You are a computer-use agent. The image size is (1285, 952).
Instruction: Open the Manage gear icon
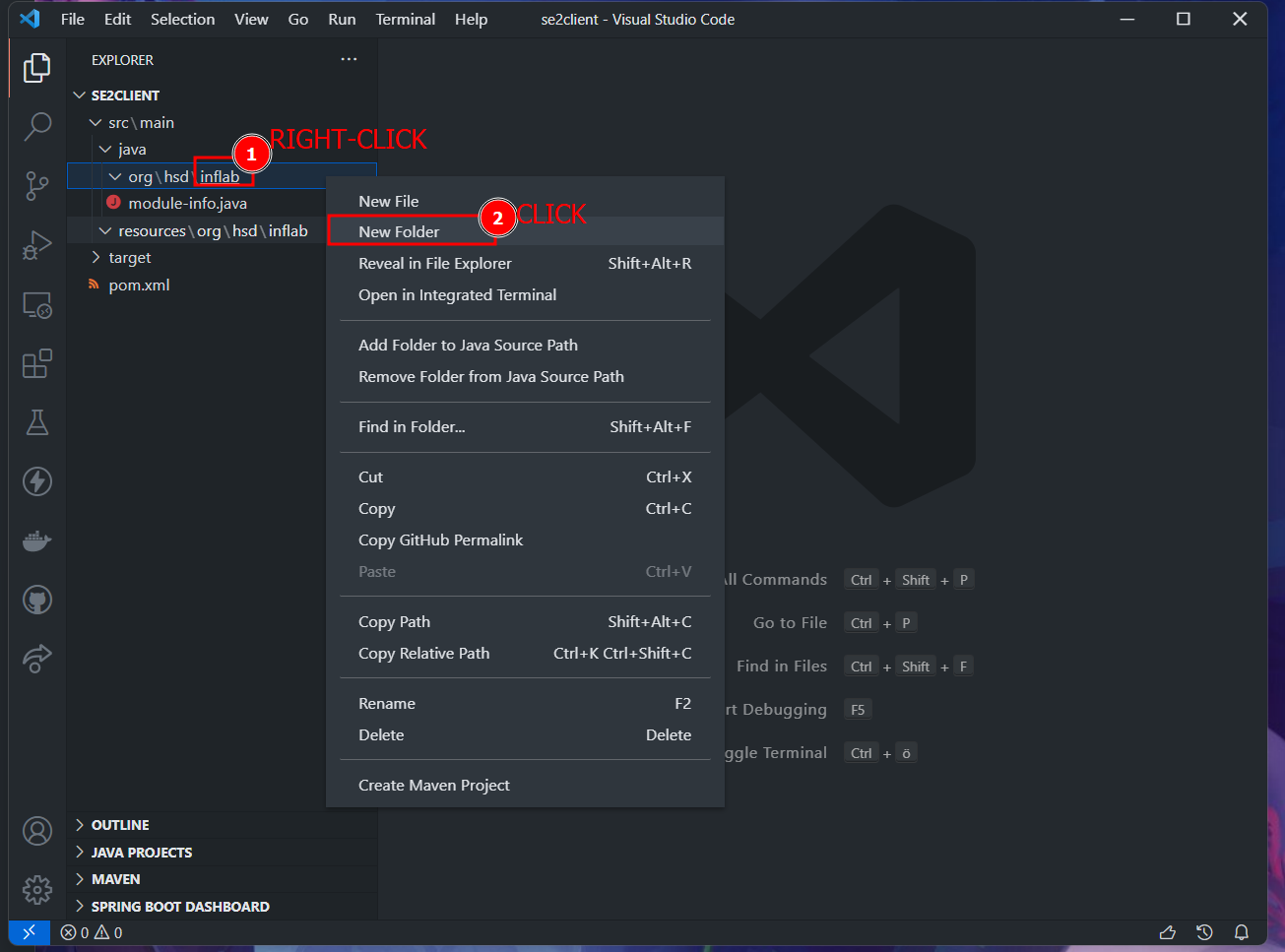(37, 890)
